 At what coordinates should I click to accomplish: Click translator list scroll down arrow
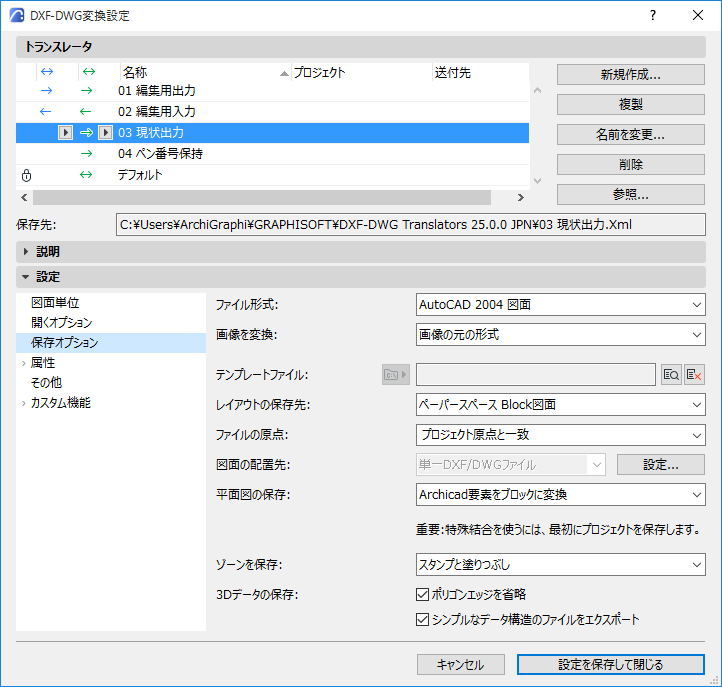pyautogui.click(x=537, y=181)
